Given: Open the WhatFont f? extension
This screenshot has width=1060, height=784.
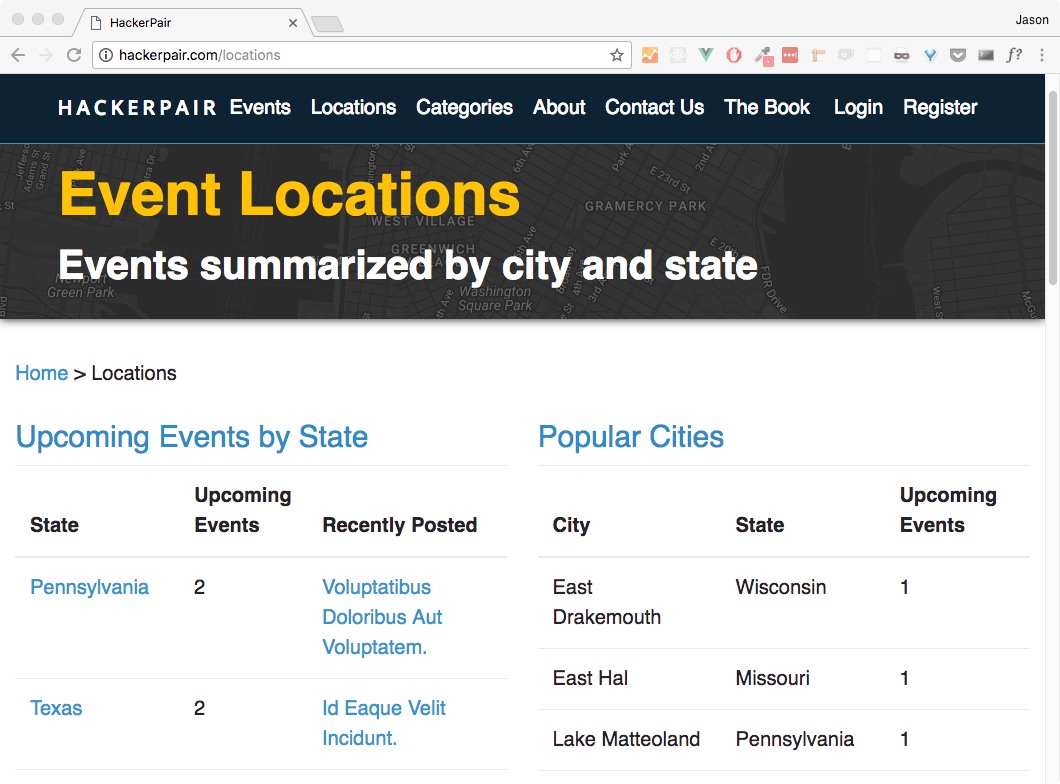Looking at the screenshot, I should 1014,55.
